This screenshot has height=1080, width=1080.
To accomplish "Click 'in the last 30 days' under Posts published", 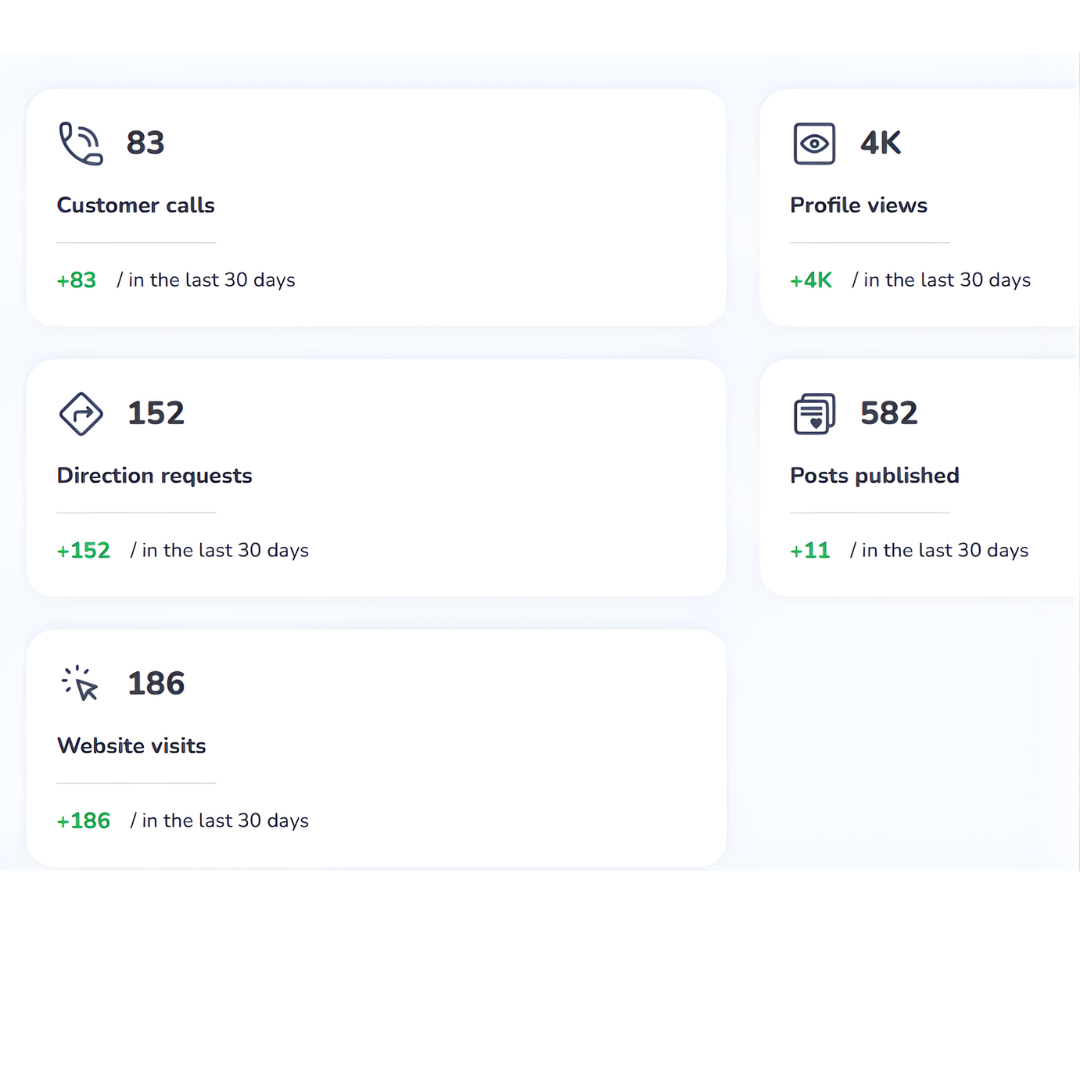I will coord(945,550).
